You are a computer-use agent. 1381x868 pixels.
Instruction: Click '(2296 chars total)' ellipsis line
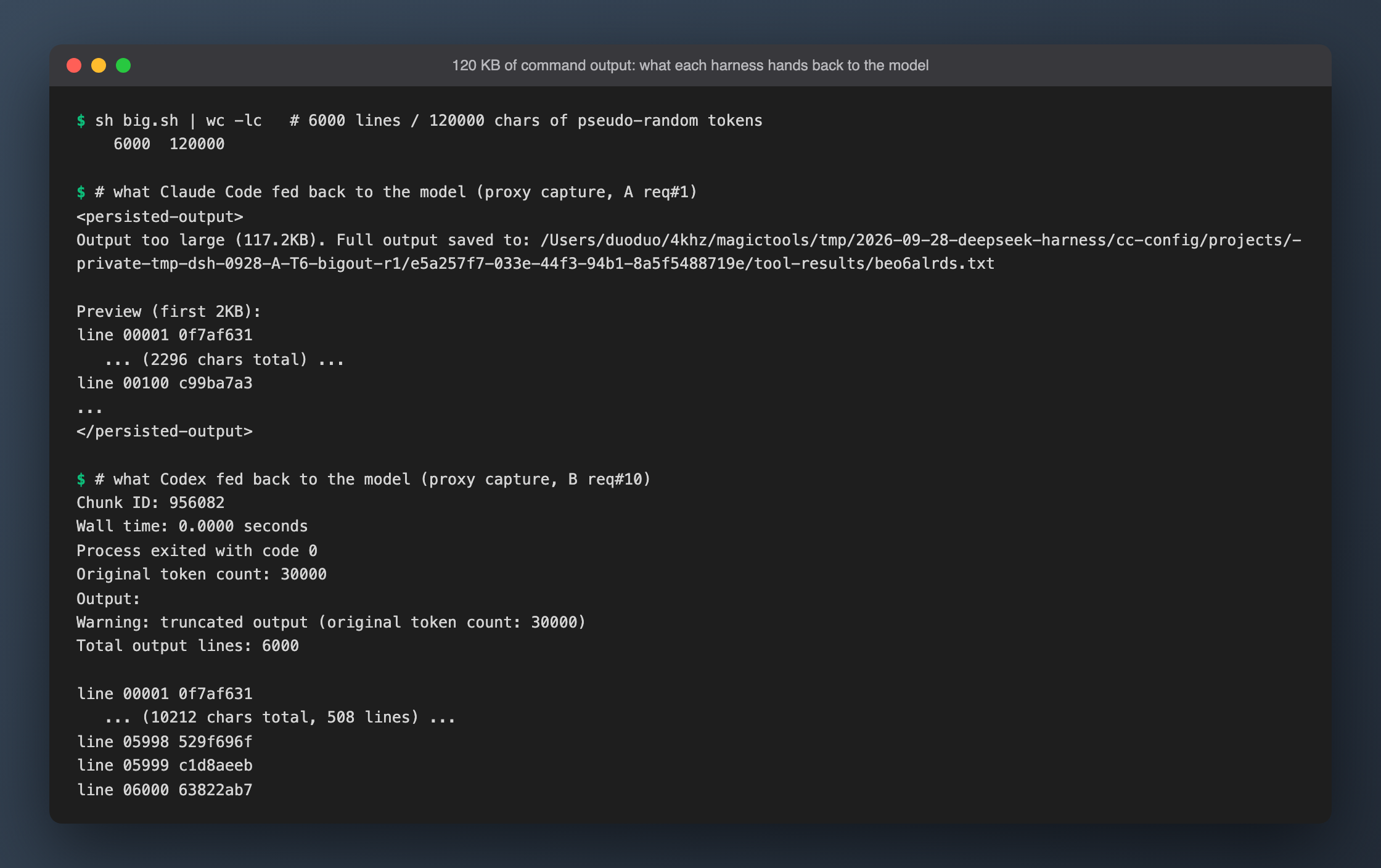224,359
